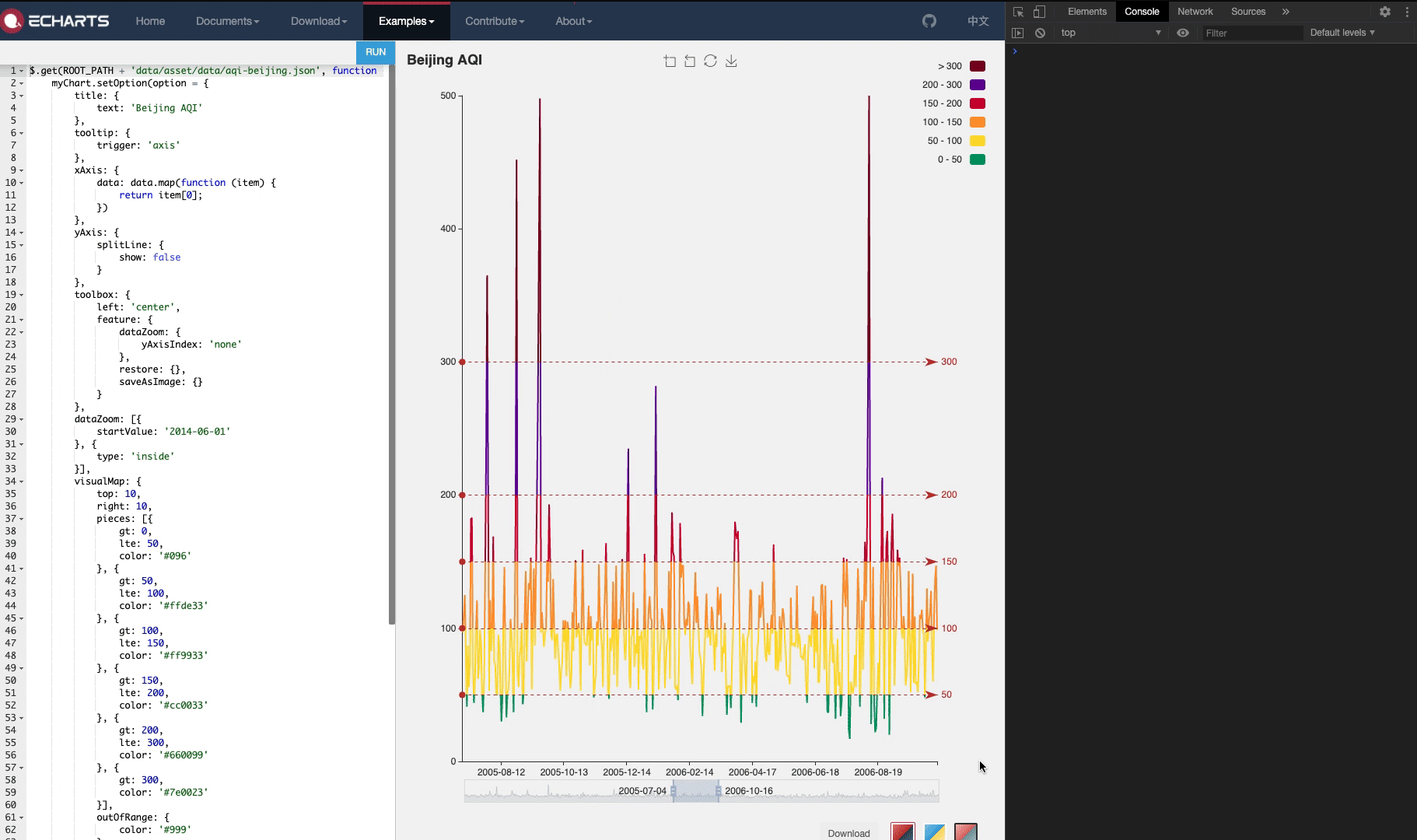Viewport: 1417px width, 840px height.
Task: Select the DevTools inspect element tool
Action: pyautogui.click(x=1018, y=12)
